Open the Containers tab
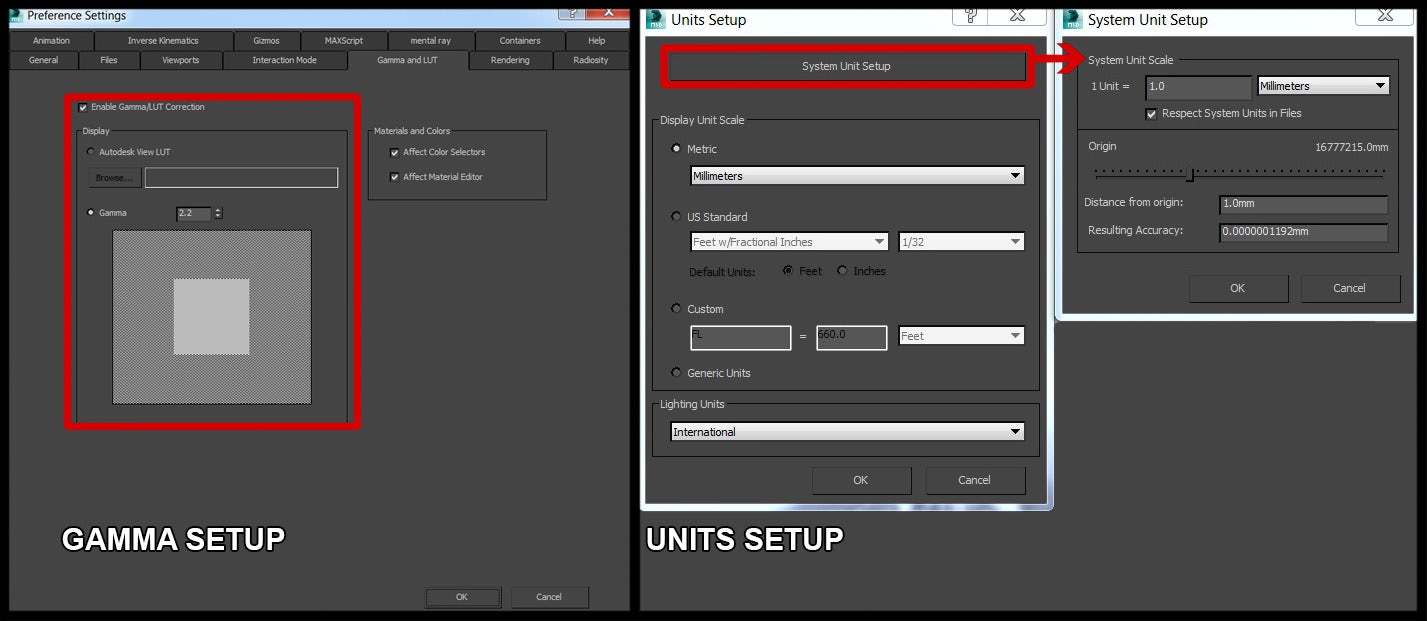 click(x=519, y=41)
